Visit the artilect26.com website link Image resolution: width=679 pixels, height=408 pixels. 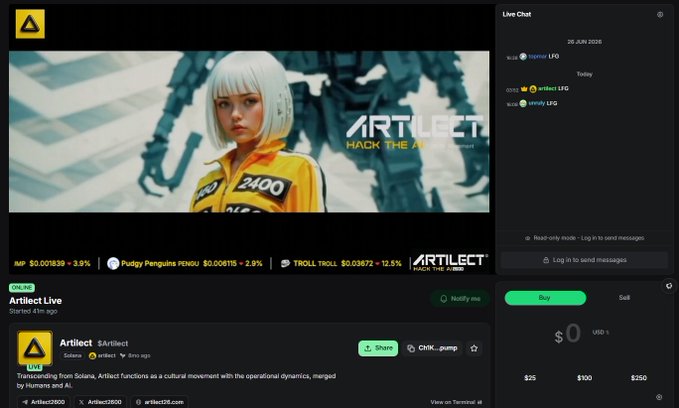tap(159, 402)
